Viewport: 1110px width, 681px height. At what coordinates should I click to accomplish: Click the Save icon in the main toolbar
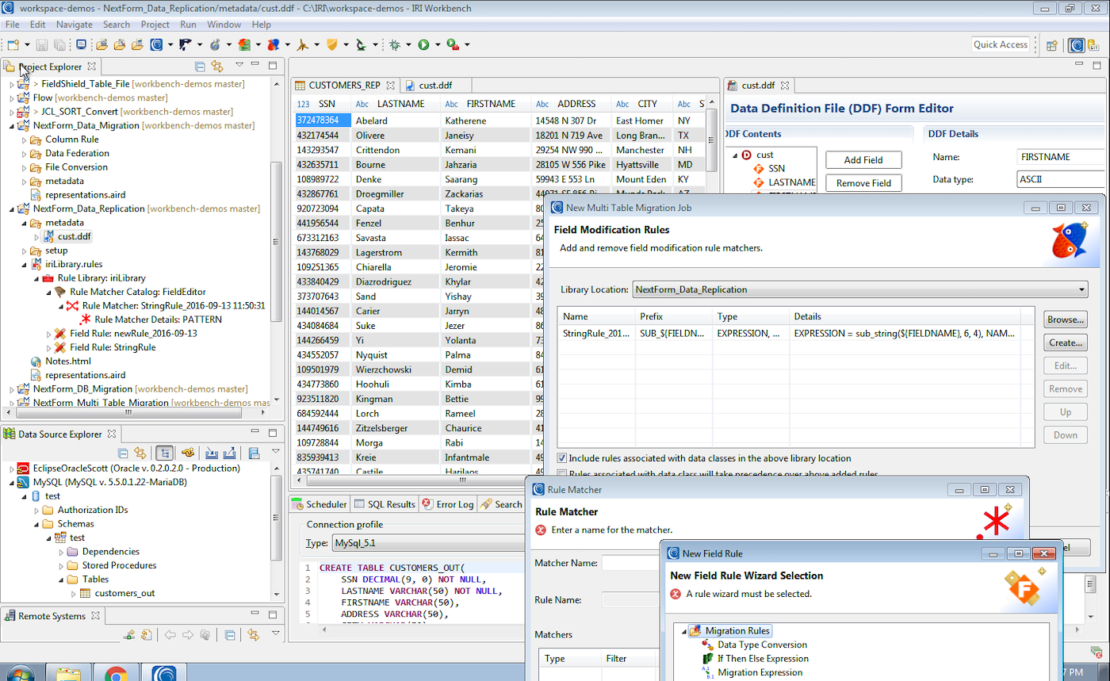tap(40, 44)
